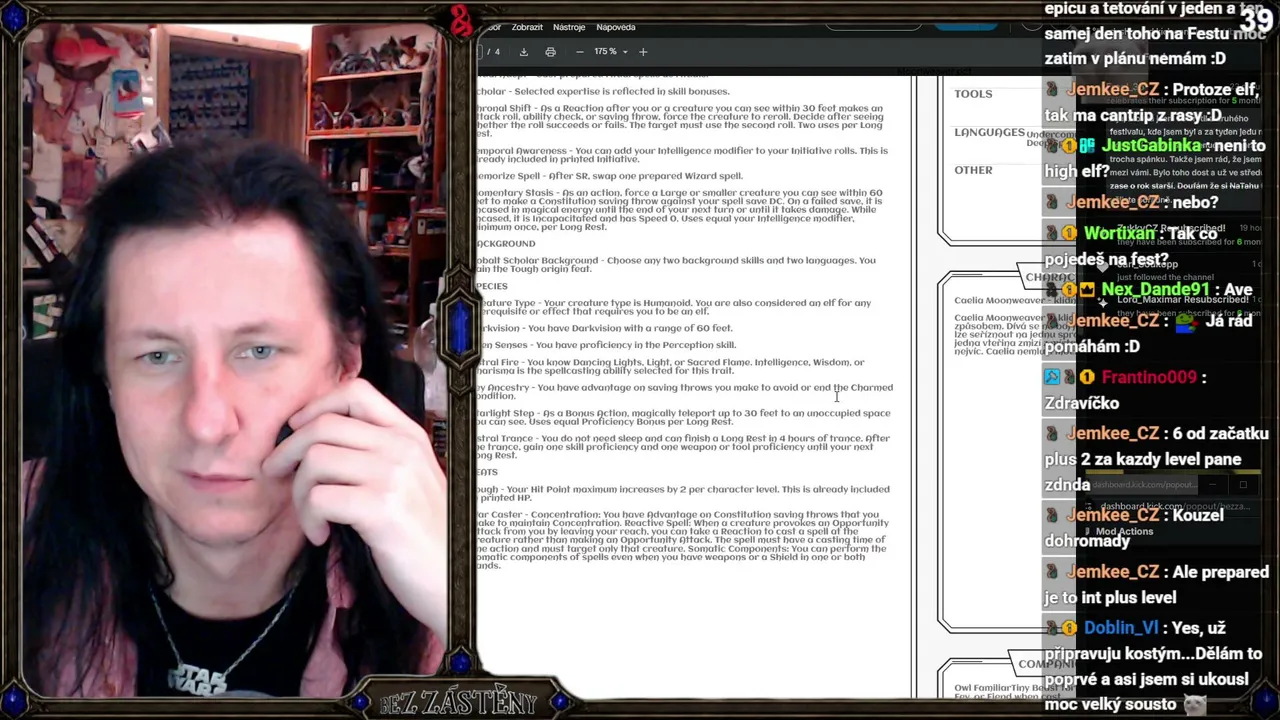This screenshot has height=720, width=1280.
Task: Click Jemkee_CZ on the 'Kouzel dohromady' message
Action: click(1113, 516)
